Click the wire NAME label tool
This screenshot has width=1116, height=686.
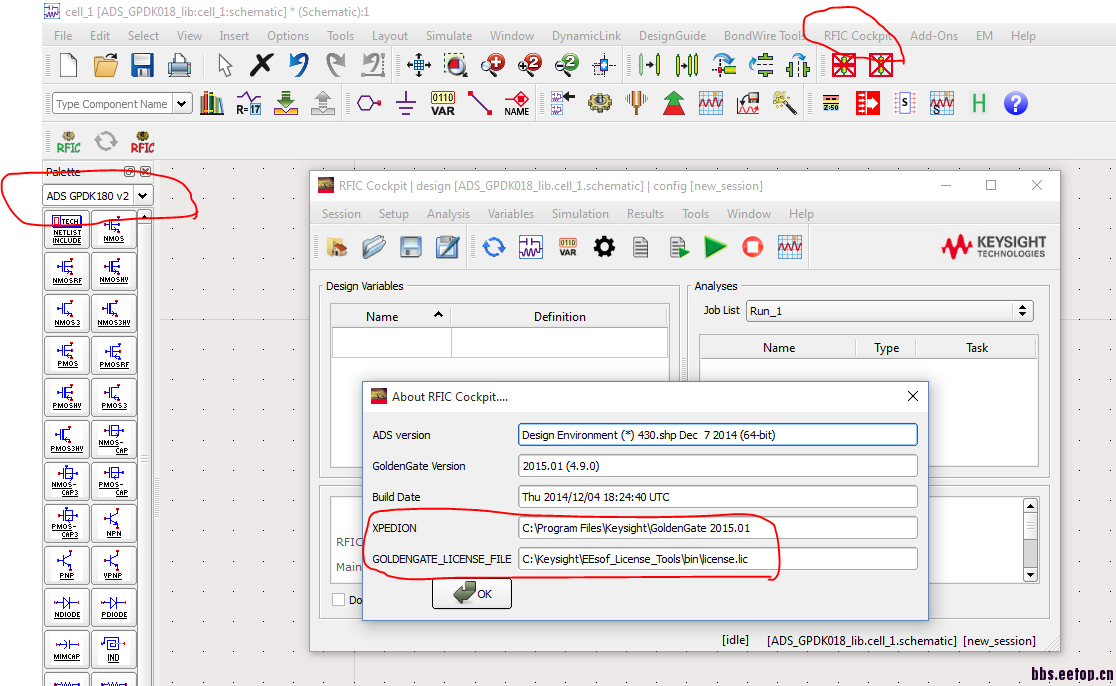[517, 104]
